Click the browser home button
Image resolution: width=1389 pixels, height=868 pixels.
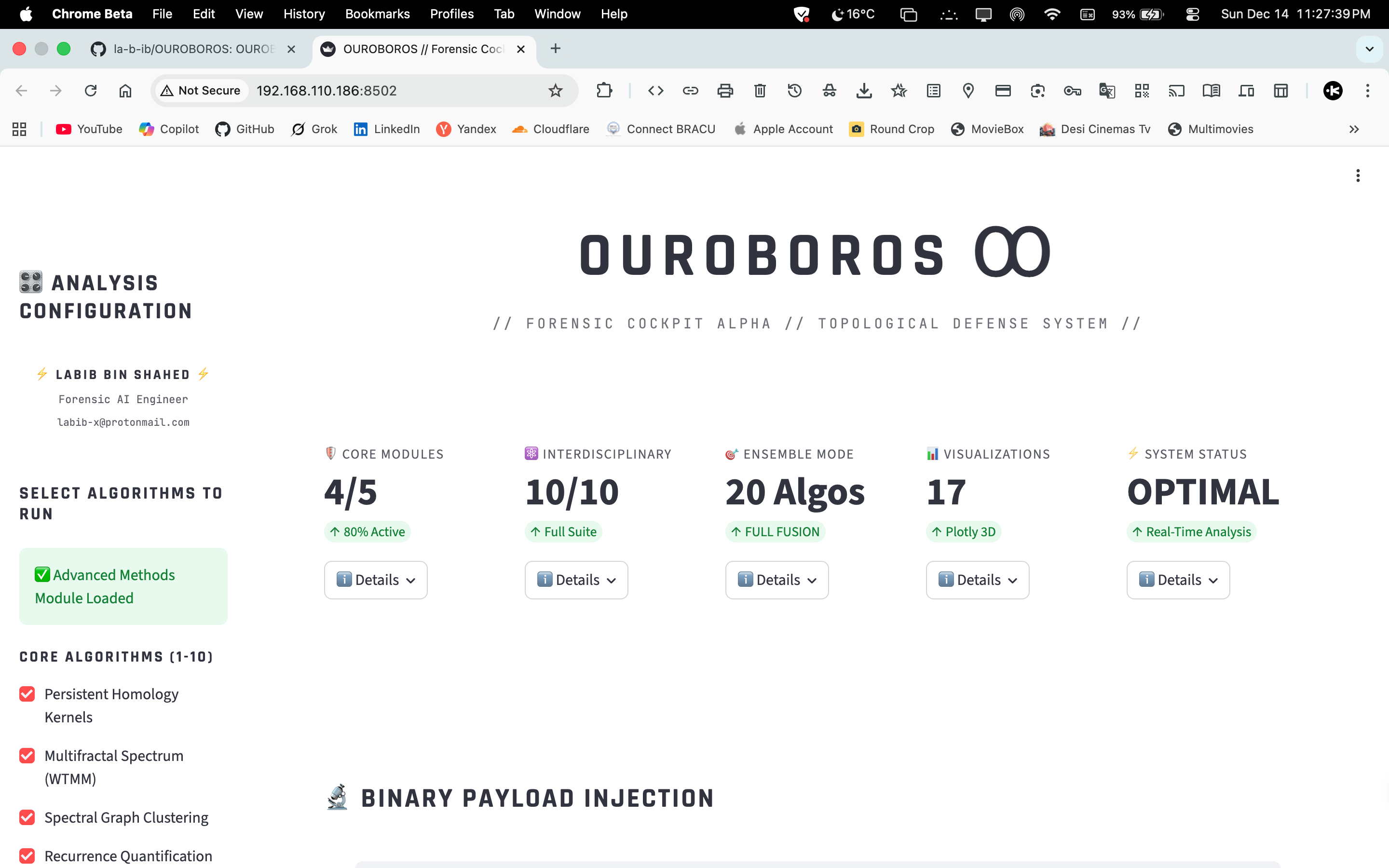point(125,91)
